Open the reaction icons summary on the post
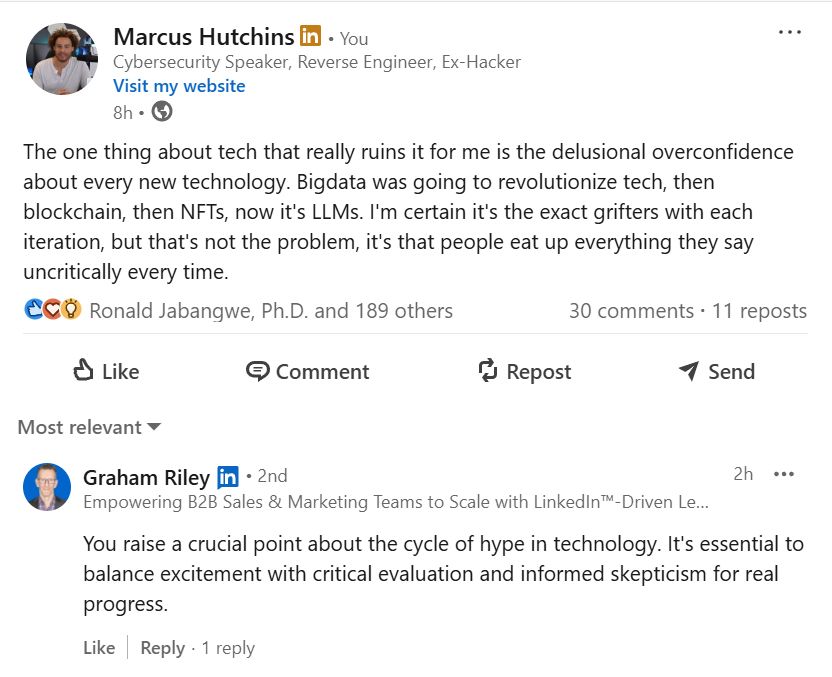 (53, 309)
